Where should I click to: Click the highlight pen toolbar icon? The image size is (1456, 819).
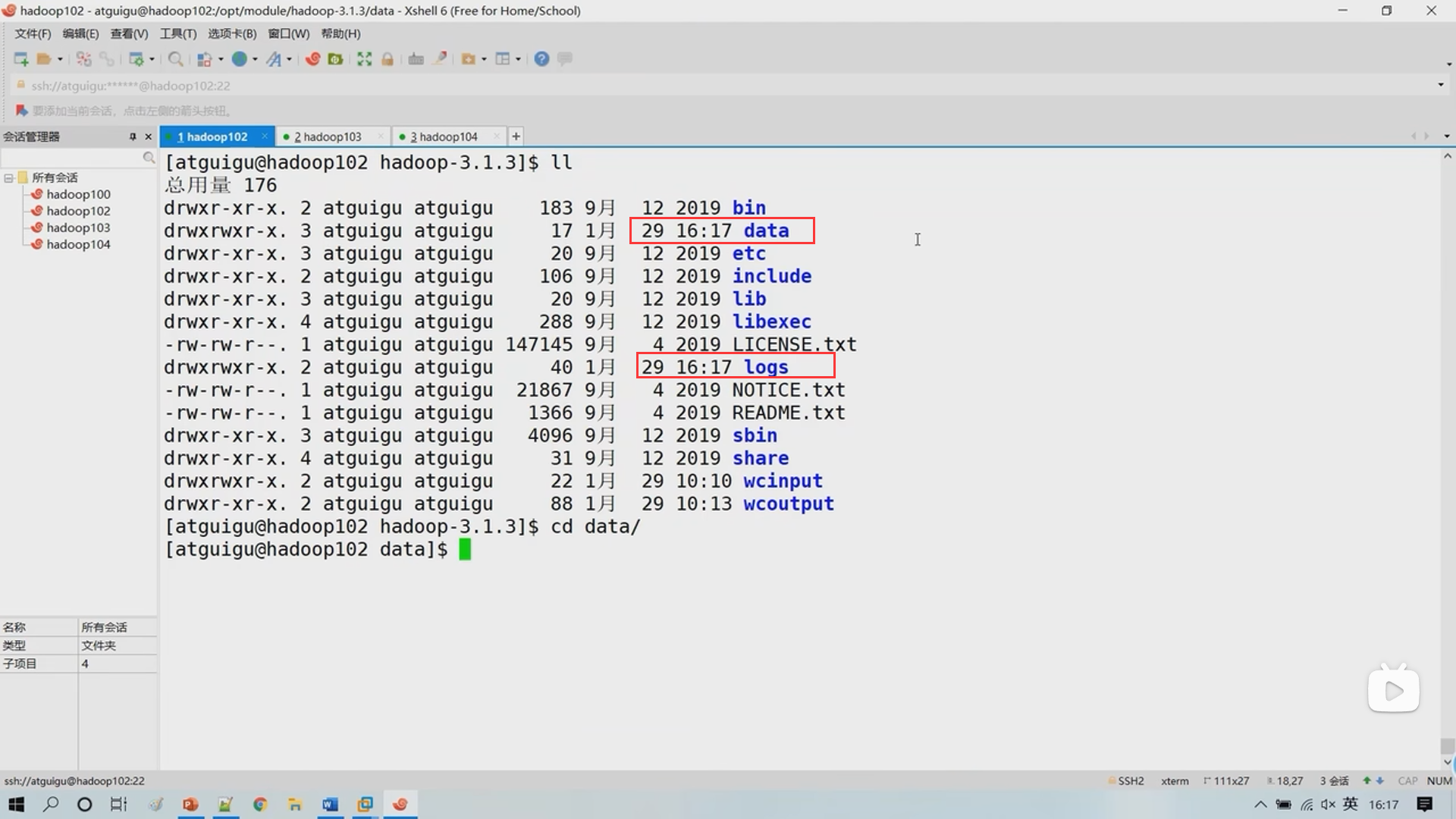pos(439,59)
